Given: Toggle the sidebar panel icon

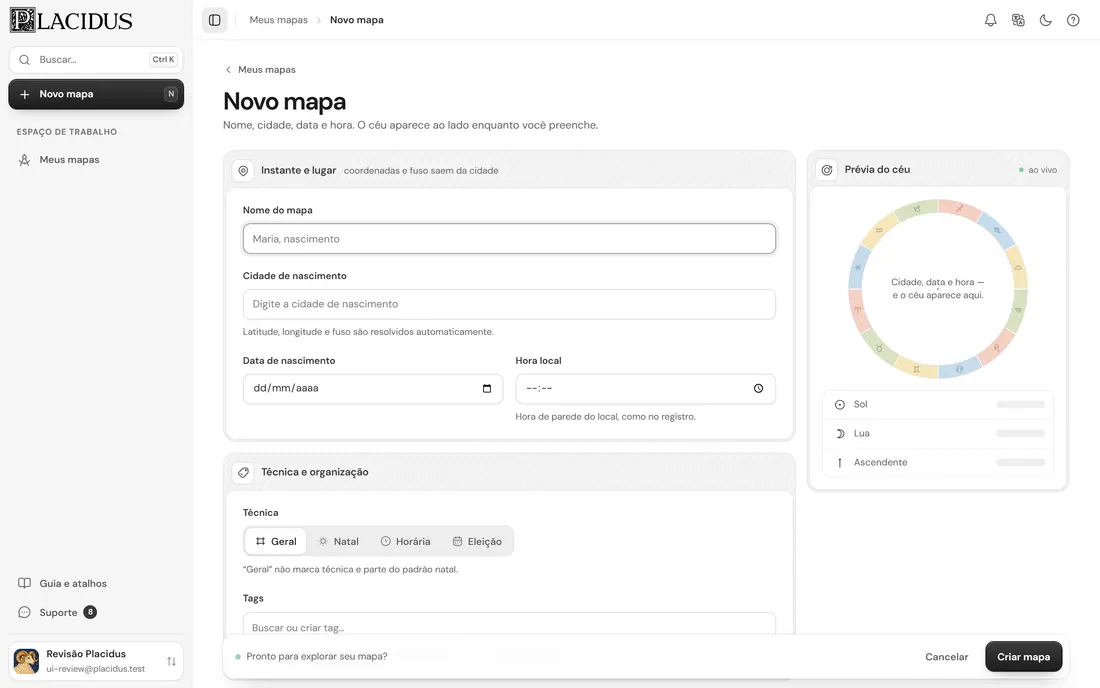Looking at the screenshot, I should tap(215, 20).
